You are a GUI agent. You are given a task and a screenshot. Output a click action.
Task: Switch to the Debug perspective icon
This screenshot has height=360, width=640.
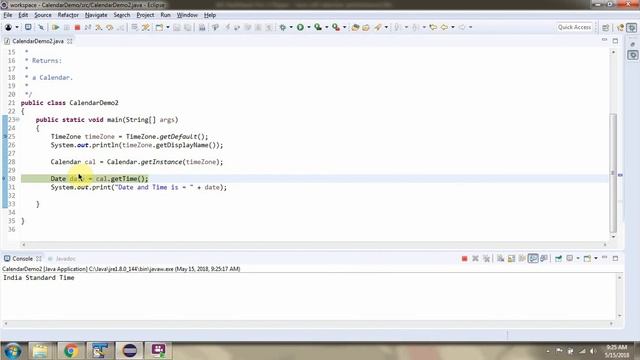pos(632,27)
